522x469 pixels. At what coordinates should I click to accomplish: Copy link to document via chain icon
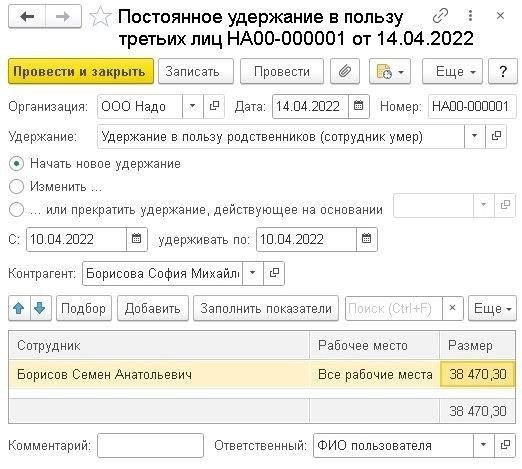(440, 16)
